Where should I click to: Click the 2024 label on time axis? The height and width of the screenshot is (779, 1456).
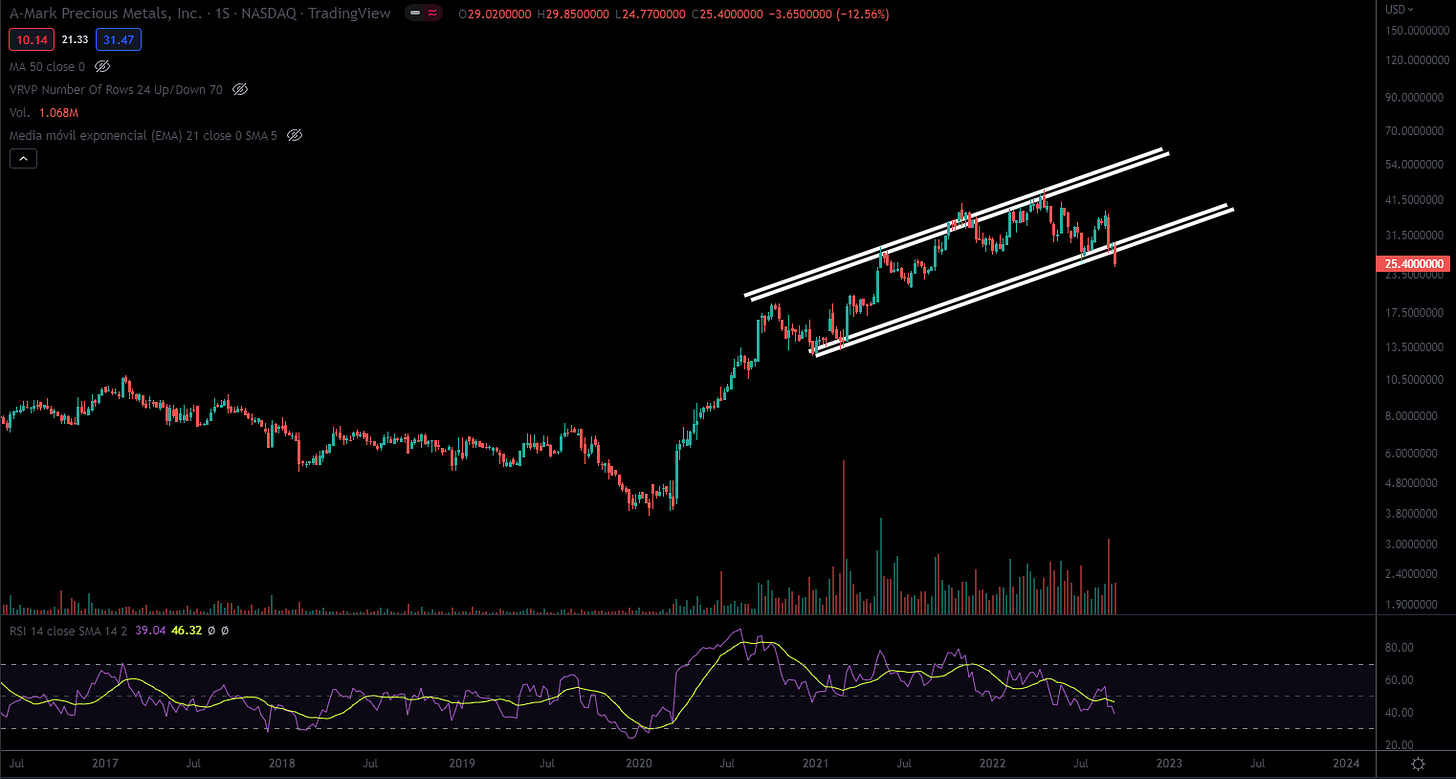click(x=1346, y=764)
